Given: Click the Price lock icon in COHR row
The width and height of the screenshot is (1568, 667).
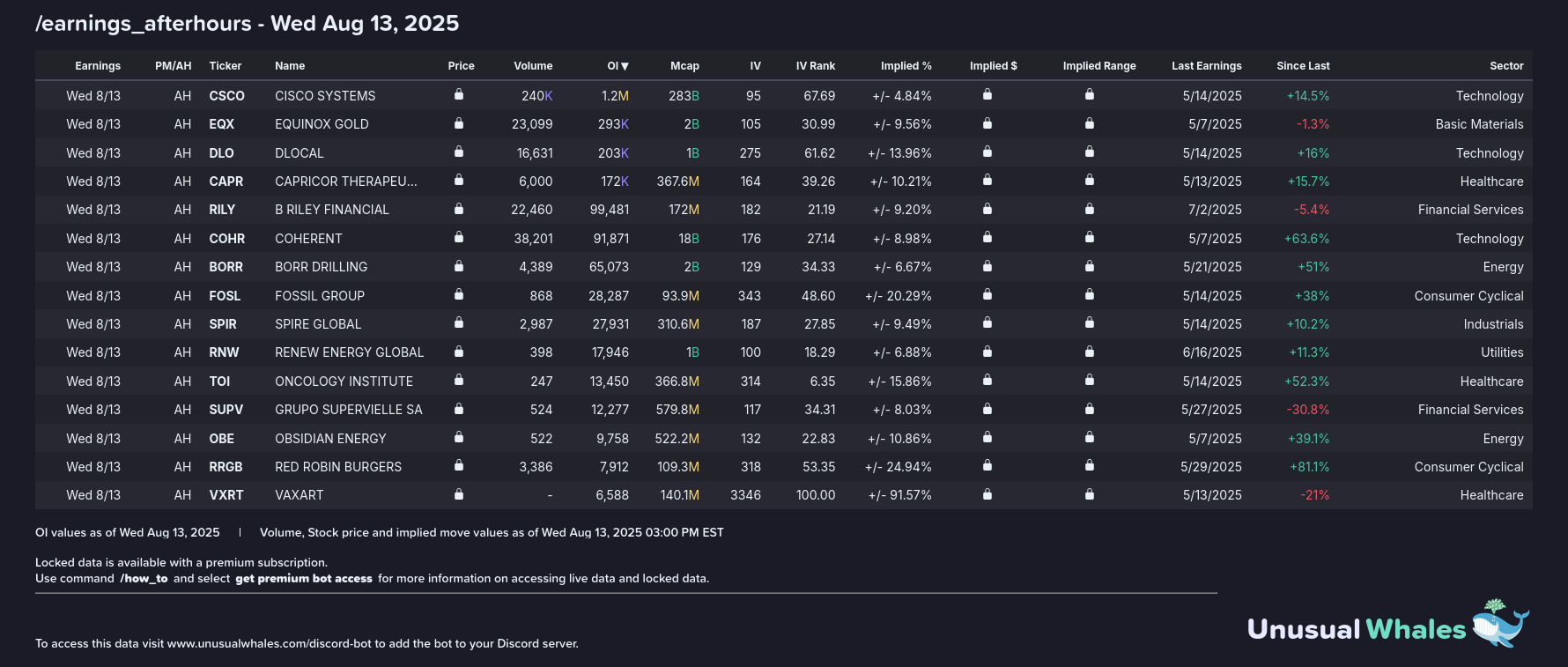Looking at the screenshot, I should coord(459,237).
